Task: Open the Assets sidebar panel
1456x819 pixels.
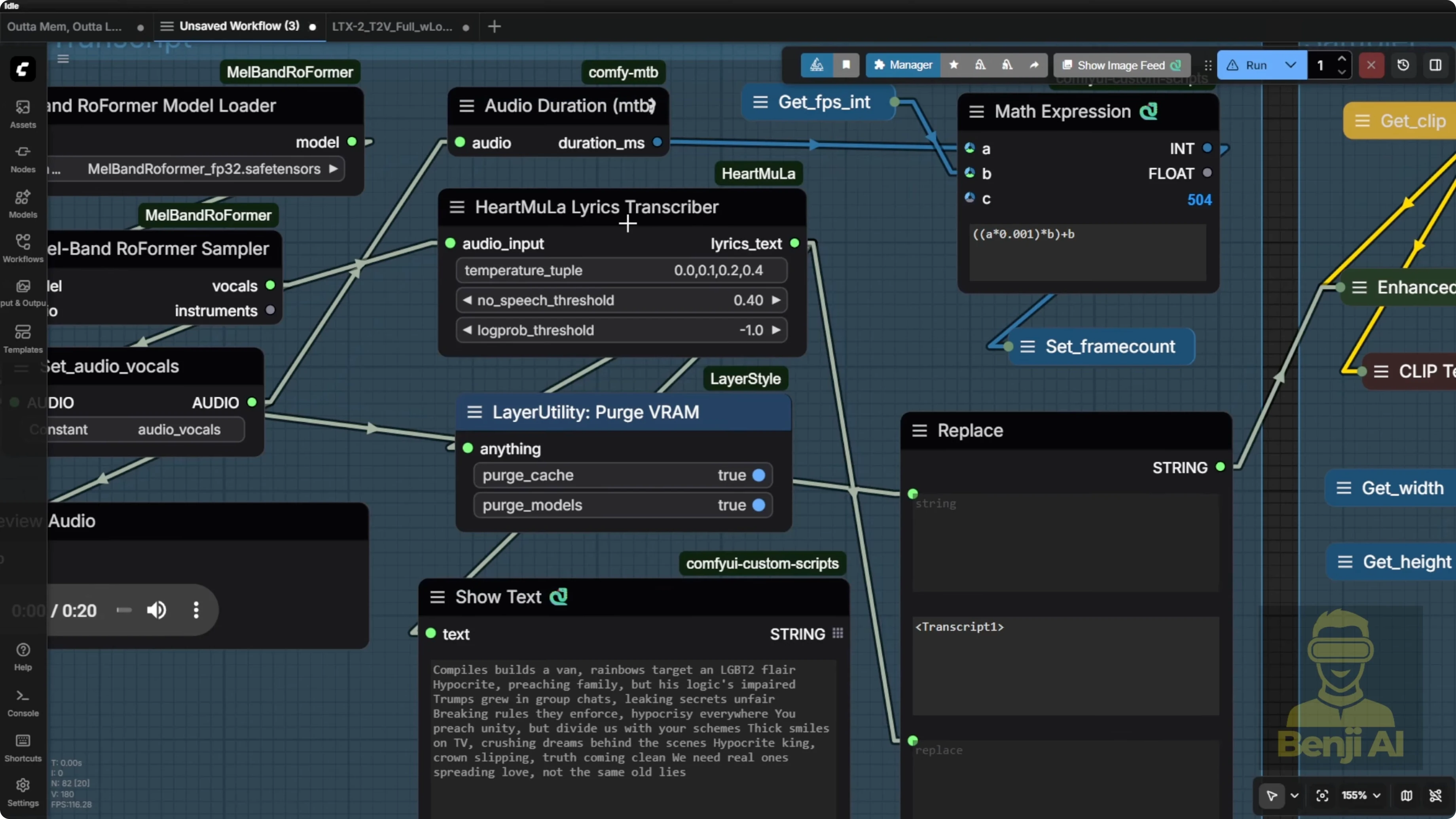Action: (x=23, y=113)
